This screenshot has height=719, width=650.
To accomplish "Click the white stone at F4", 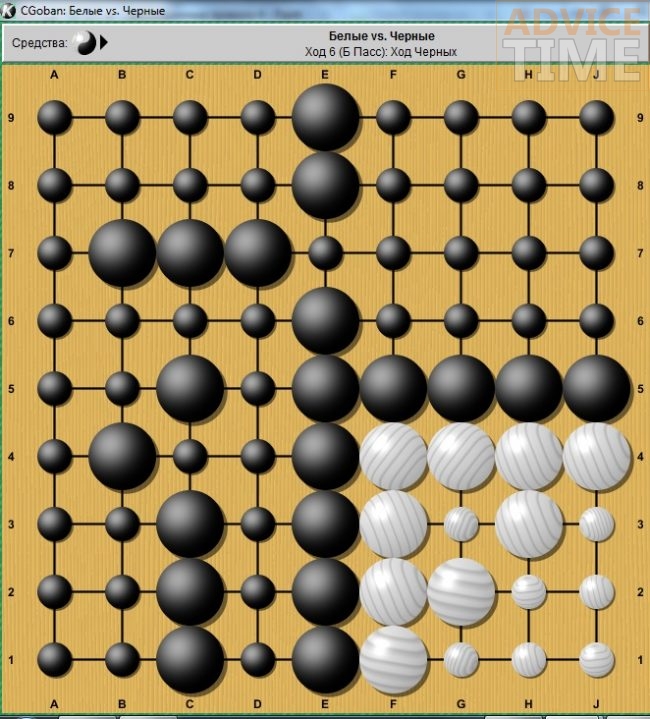I will (x=393, y=457).
